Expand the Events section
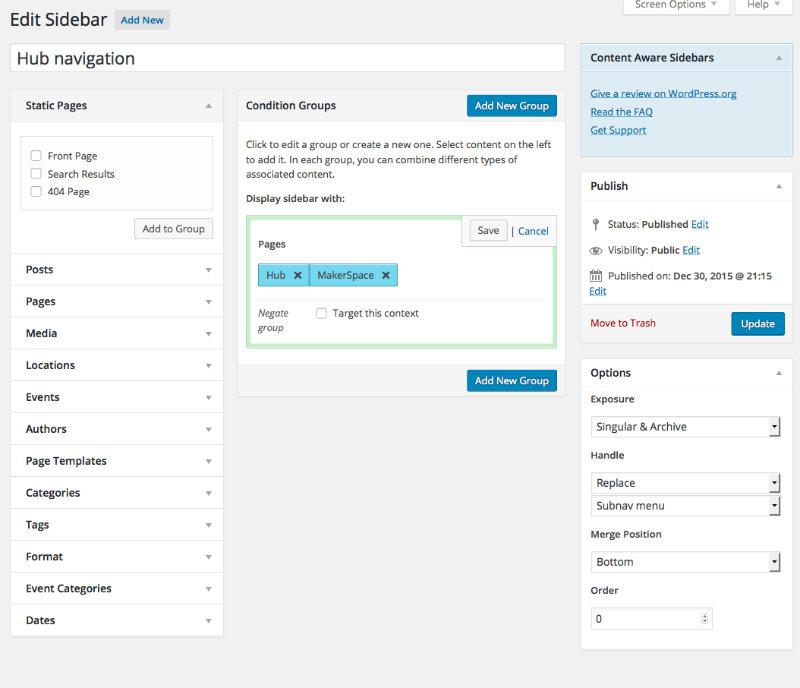800x688 pixels. (117, 397)
